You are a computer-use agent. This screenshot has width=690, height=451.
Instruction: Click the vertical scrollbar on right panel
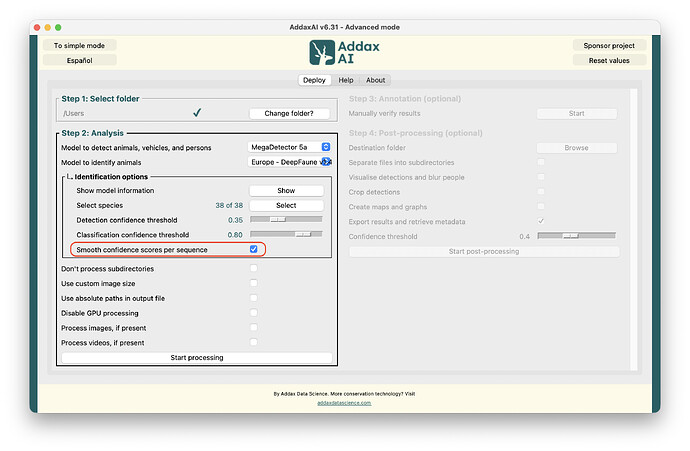pyautogui.click(x=634, y=230)
